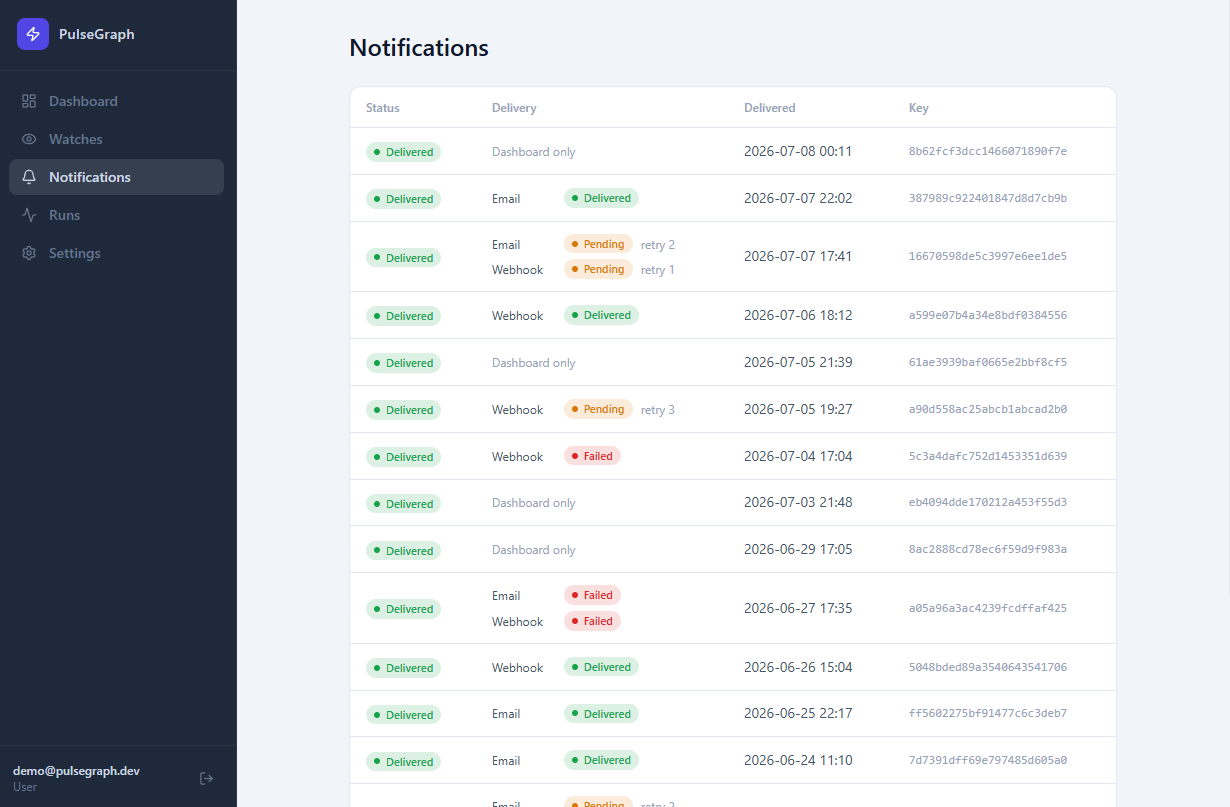This screenshot has height=807, width=1230.
Task: Select key eb4094dde170212a453f55d3
Action: 988,502
